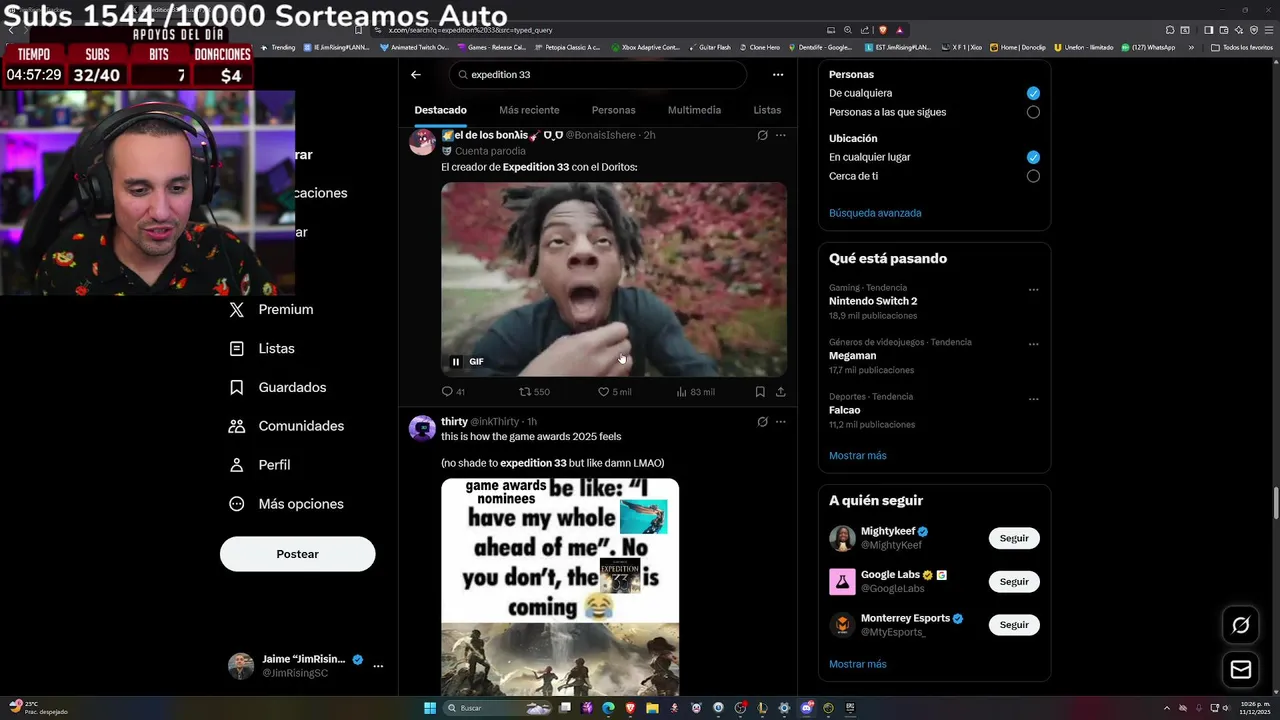Open the floating messages envelope button
The width and height of the screenshot is (1280, 720).
coord(1241,670)
